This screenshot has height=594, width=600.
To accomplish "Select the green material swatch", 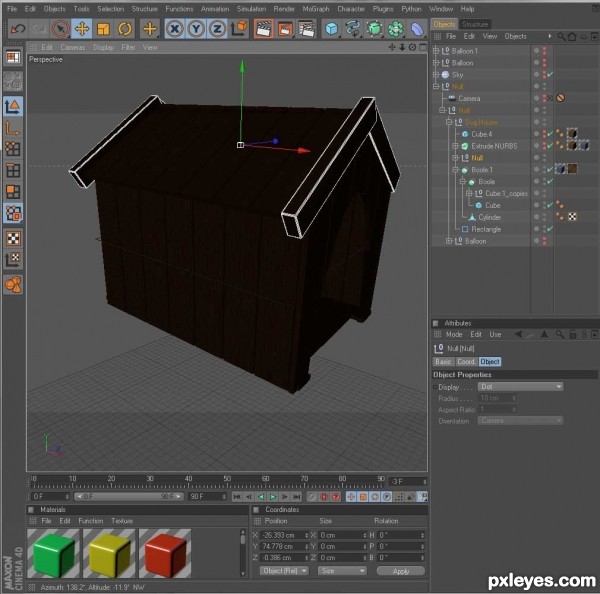I will tap(53, 553).
